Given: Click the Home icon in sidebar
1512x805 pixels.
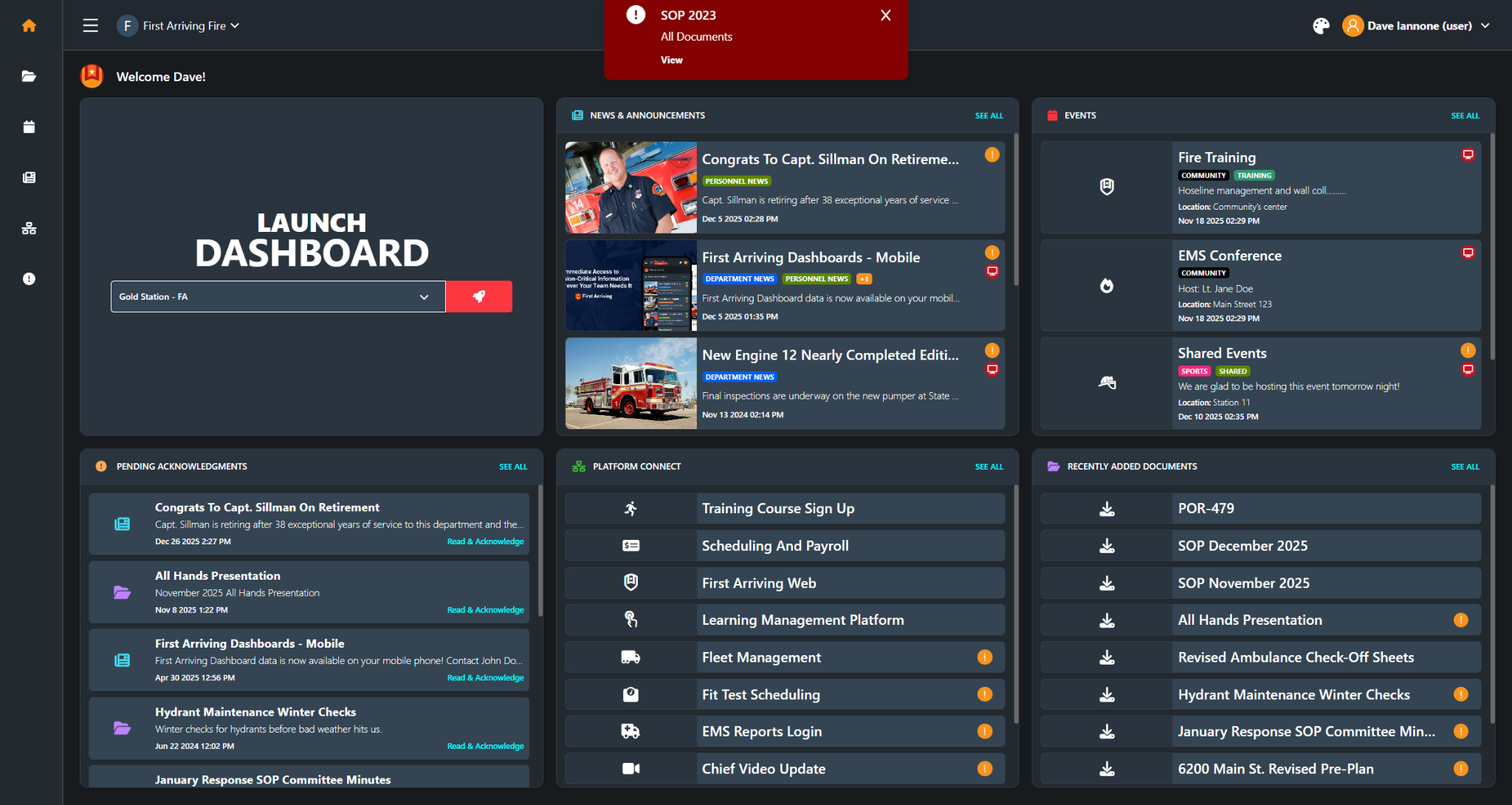Looking at the screenshot, I should (x=29, y=26).
